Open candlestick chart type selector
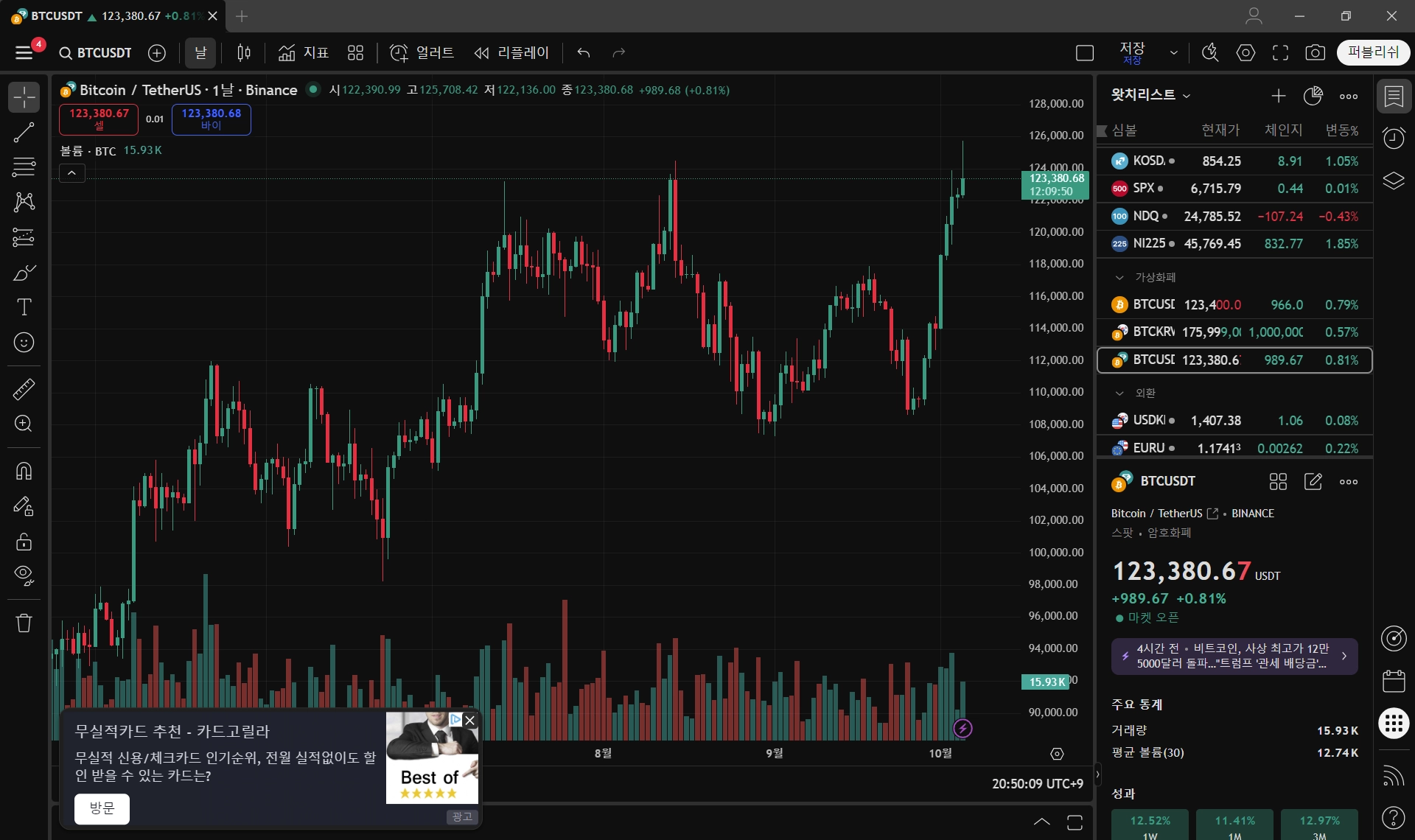Image resolution: width=1415 pixels, height=840 pixels. pos(244,52)
